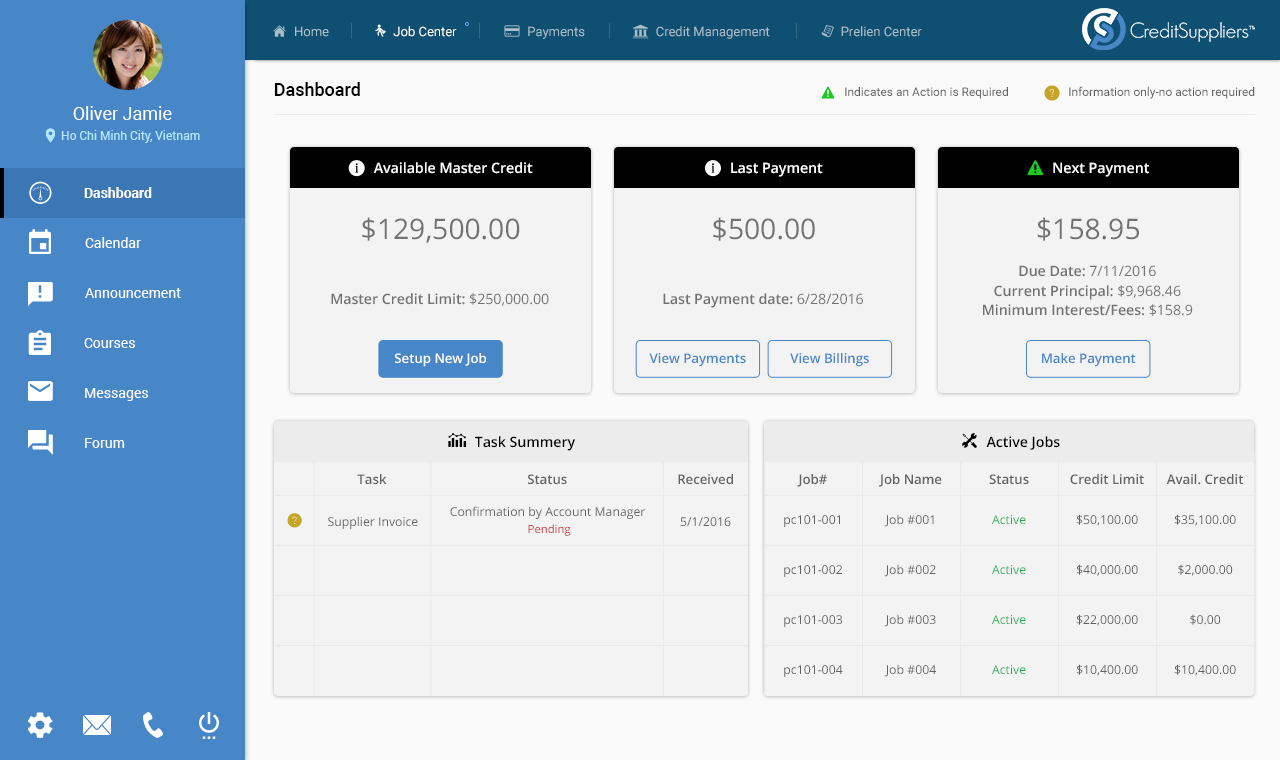Click Oliver Jamie's profile photo
1280x760 pixels.
click(128, 55)
